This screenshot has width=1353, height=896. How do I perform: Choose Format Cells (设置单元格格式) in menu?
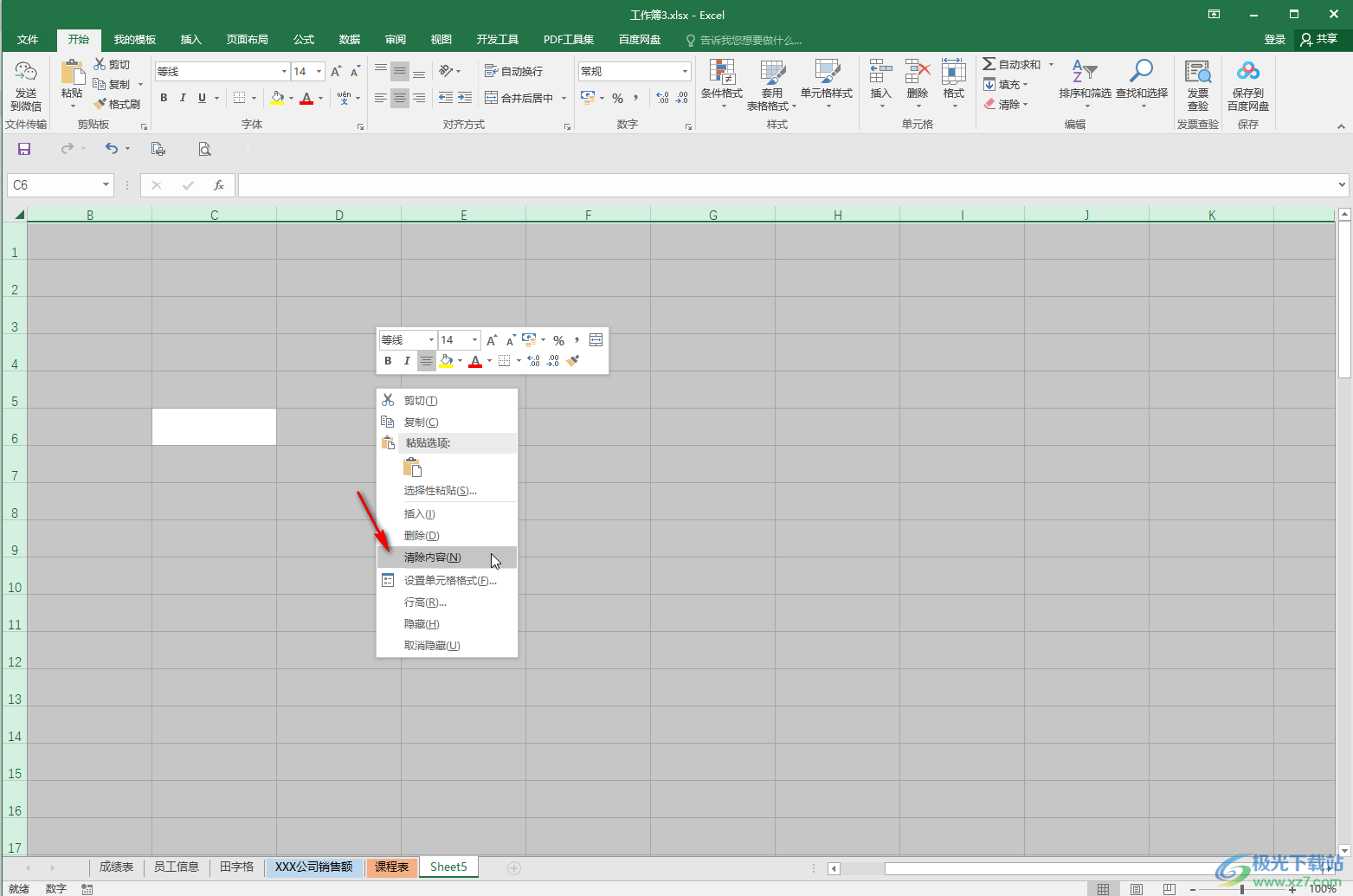pyautogui.click(x=447, y=581)
